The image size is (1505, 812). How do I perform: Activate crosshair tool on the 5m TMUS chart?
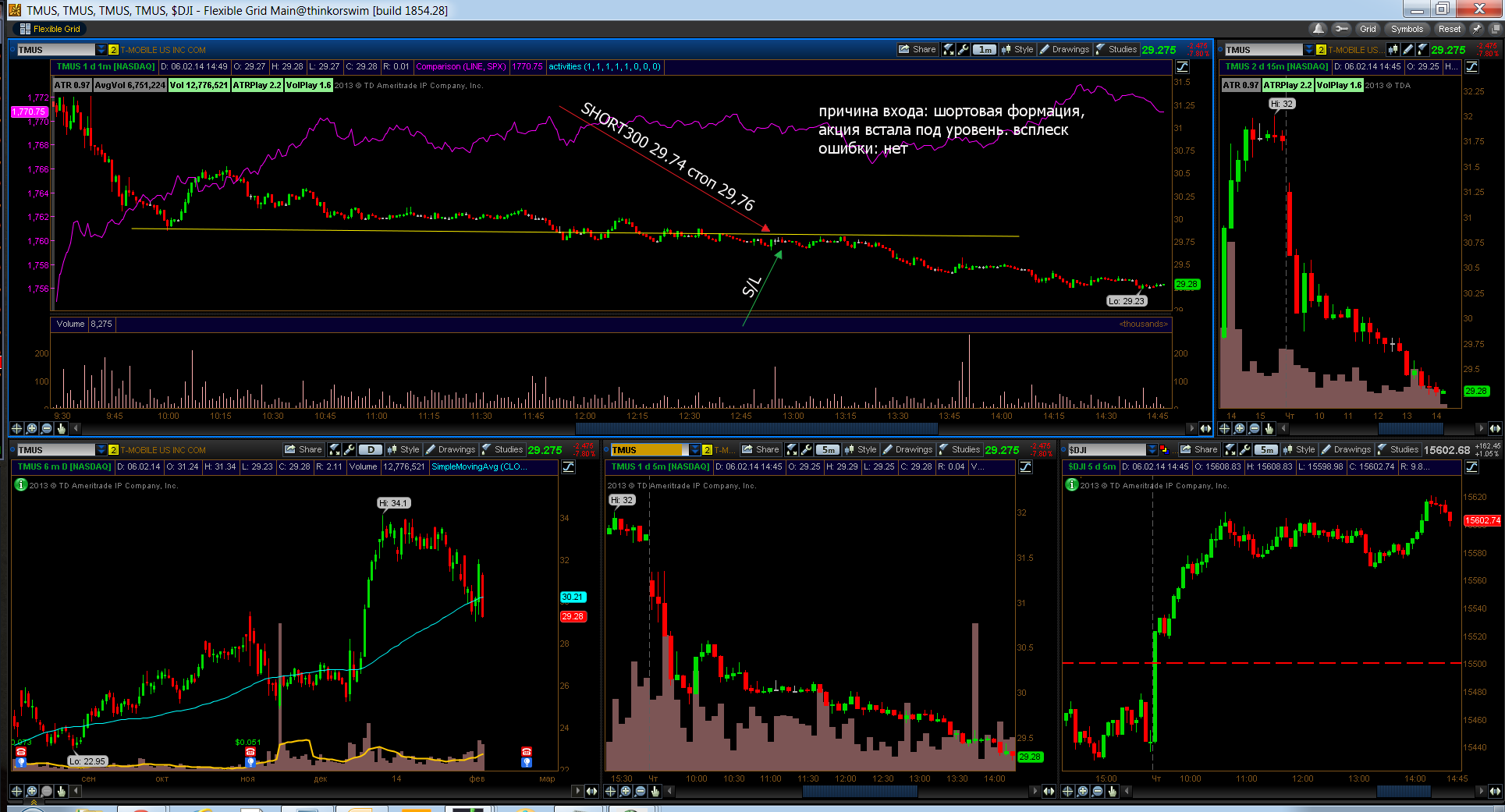611,791
